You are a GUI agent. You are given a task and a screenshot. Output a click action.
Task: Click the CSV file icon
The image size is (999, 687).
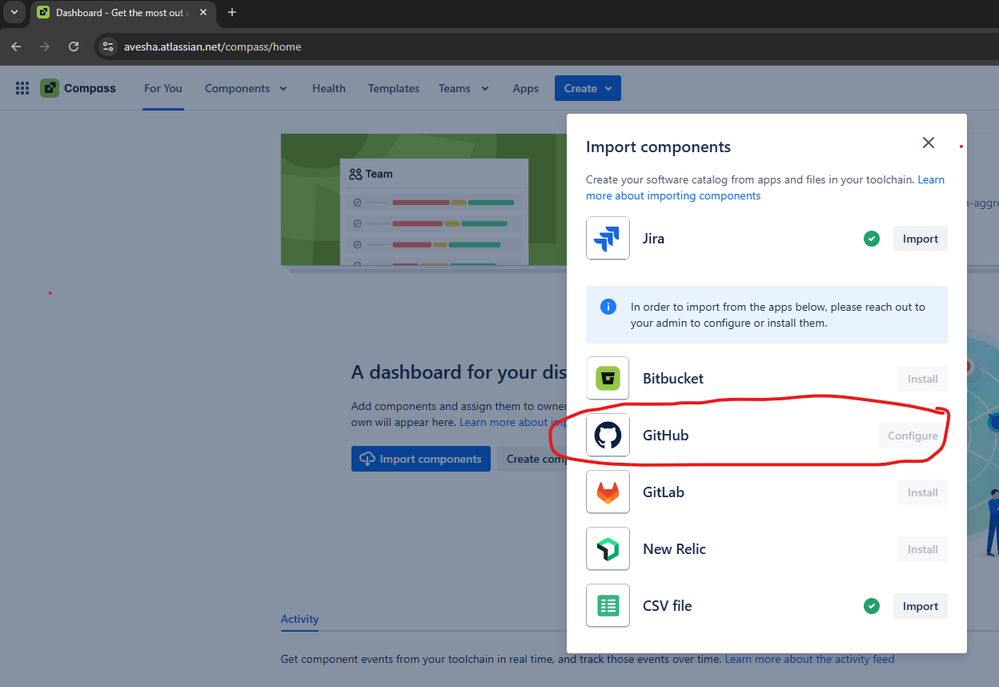click(607, 605)
